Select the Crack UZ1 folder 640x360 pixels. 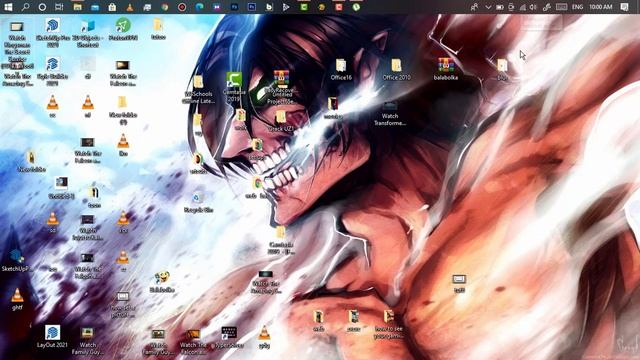pyautogui.click(x=281, y=121)
